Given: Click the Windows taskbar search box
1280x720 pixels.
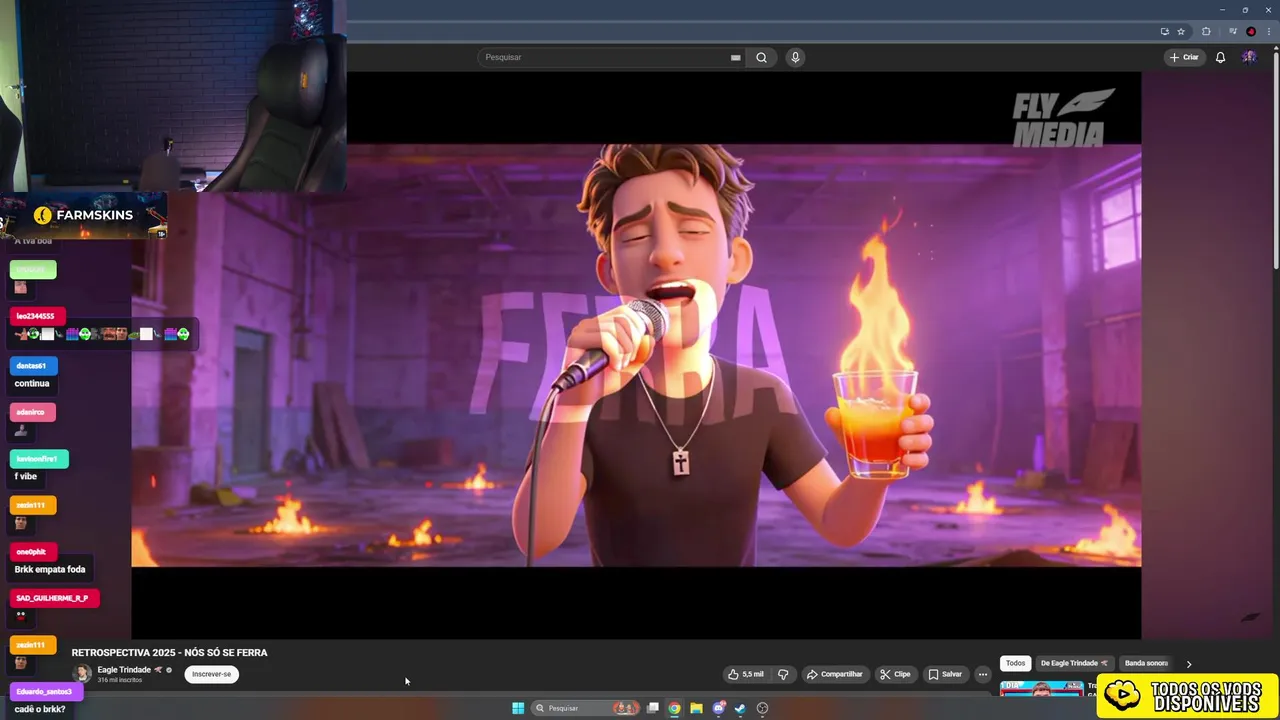Looking at the screenshot, I should (585, 708).
